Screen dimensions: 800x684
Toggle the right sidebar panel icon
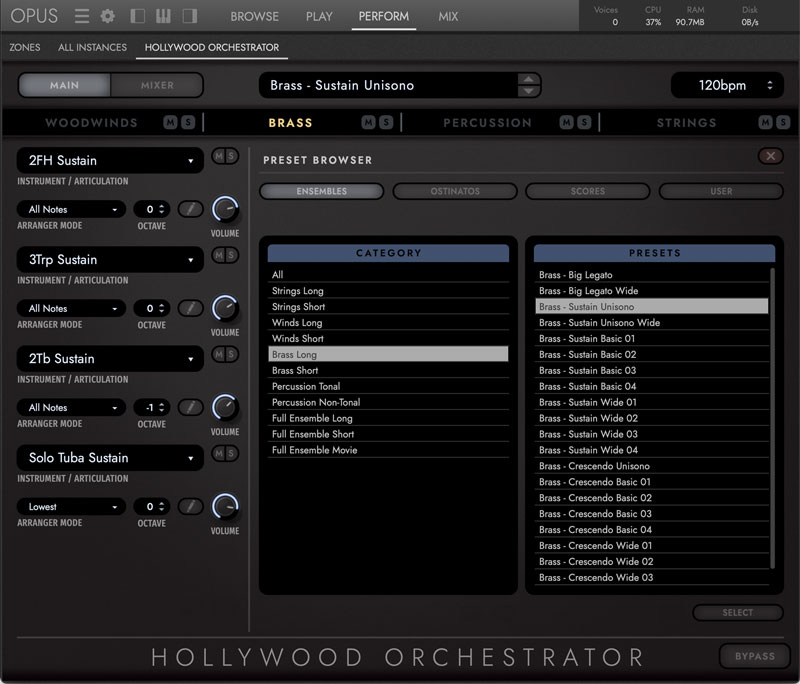(x=189, y=16)
